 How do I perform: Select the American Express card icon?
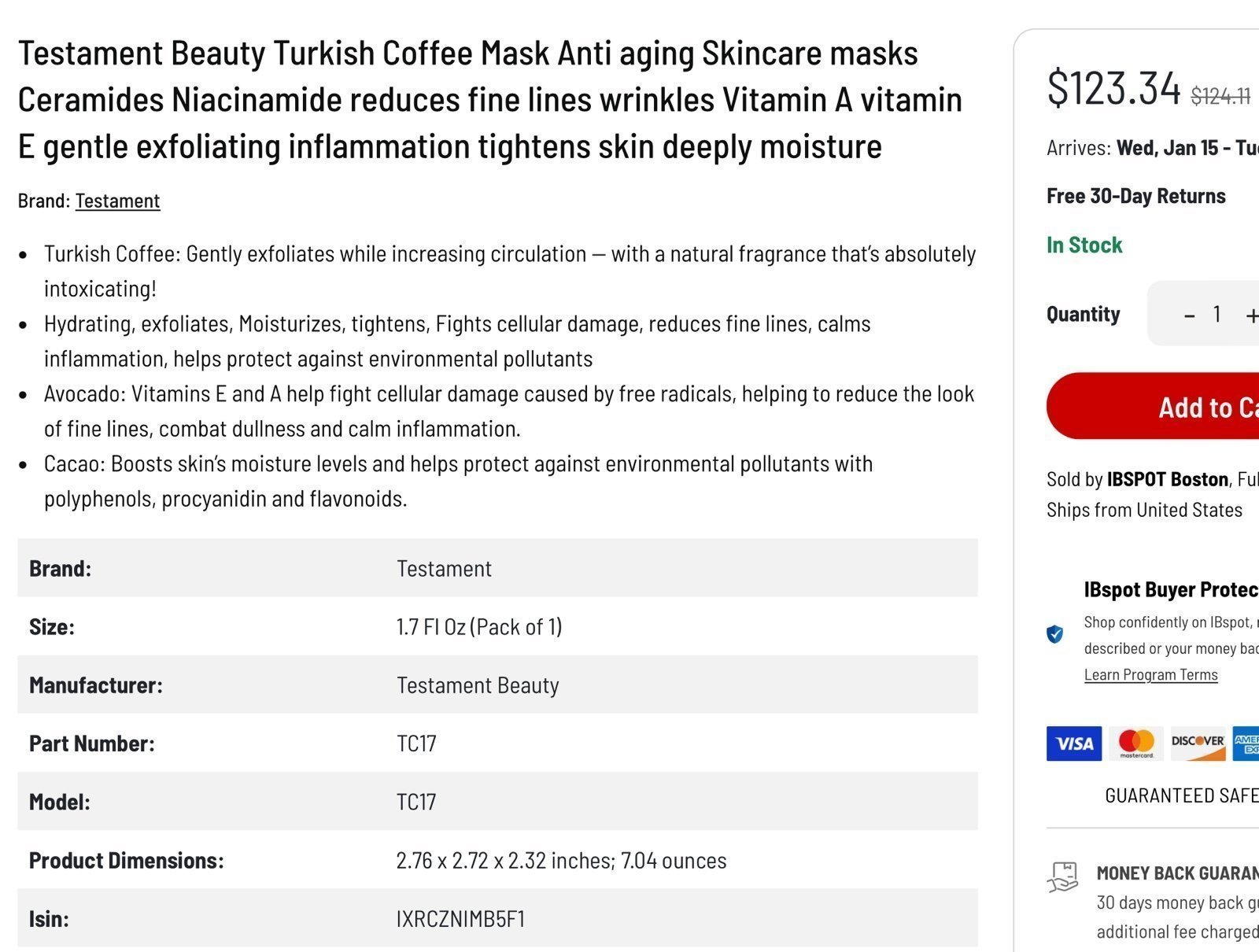click(x=1246, y=744)
